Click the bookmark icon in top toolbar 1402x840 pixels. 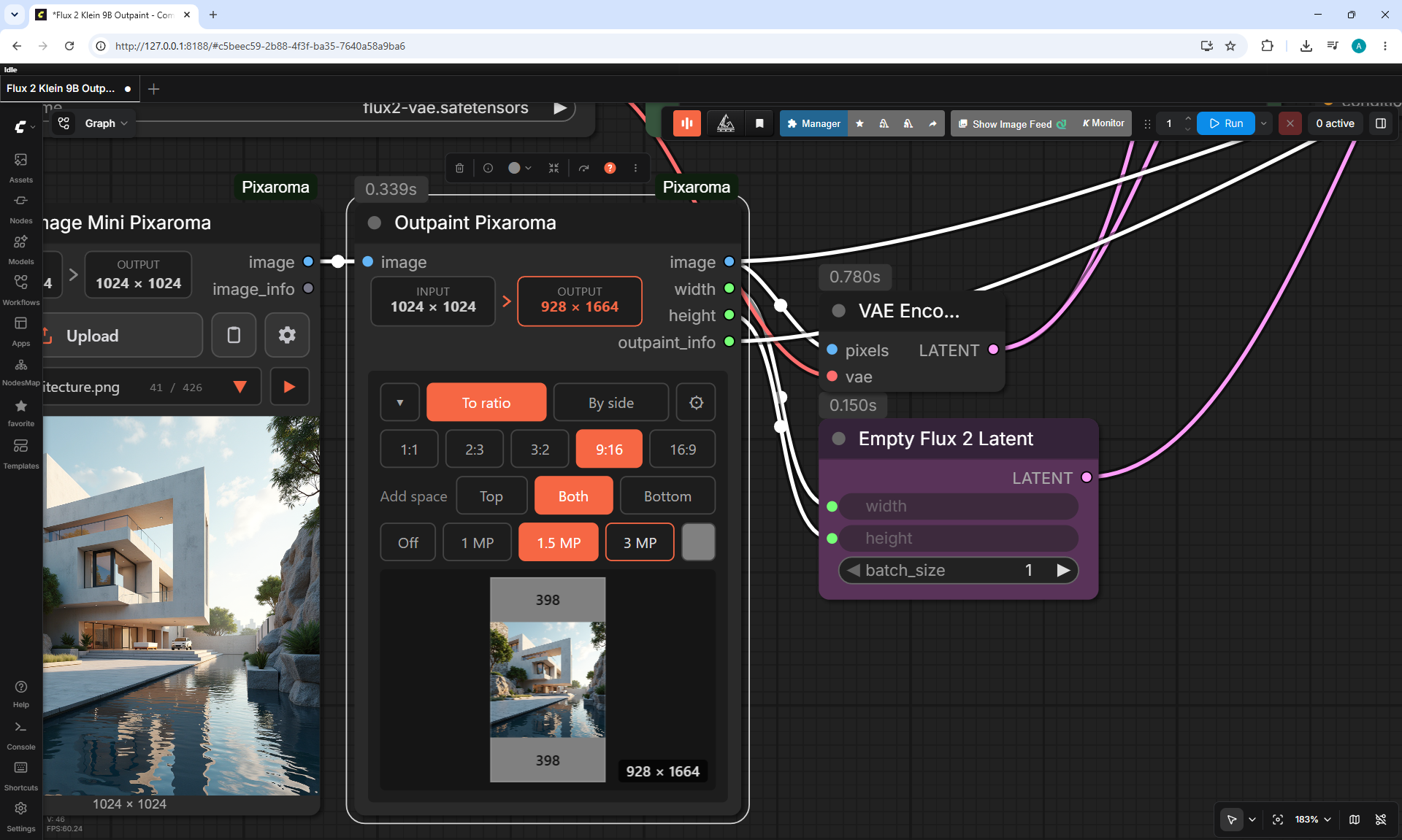759,123
